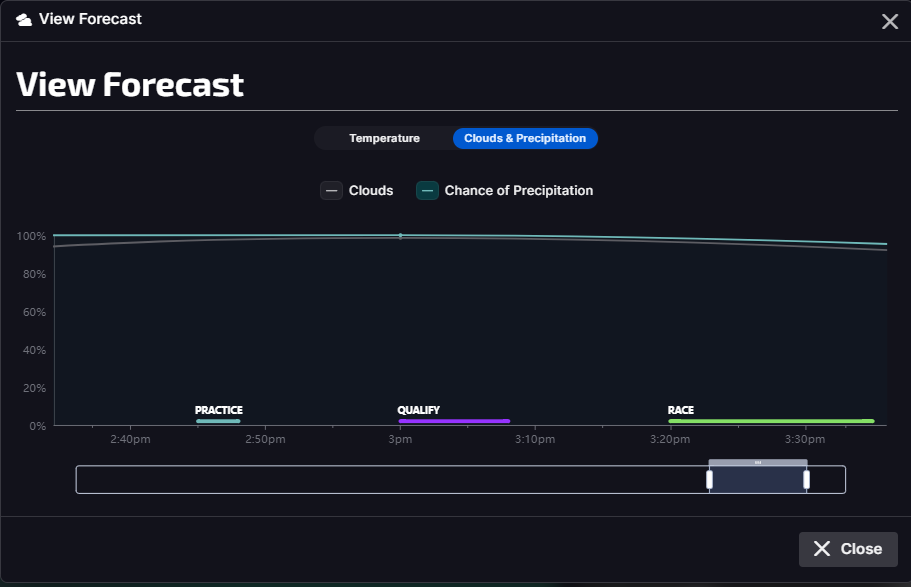Click the 2:40pm axis label
This screenshot has width=911, height=587.
pos(130,439)
